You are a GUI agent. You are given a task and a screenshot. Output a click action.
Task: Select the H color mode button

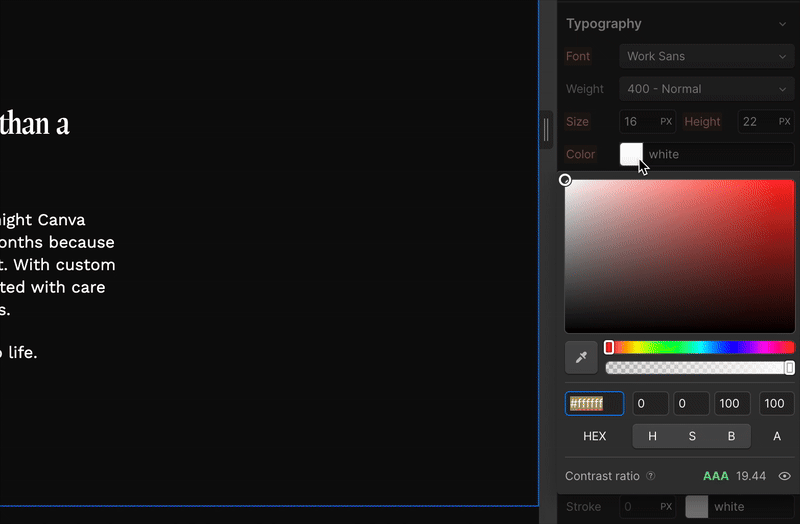click(x=652, y=436)
